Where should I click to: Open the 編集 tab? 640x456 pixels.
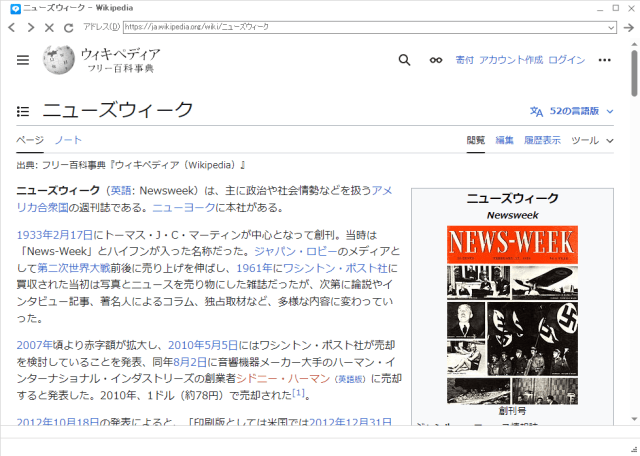coord(504,140)
